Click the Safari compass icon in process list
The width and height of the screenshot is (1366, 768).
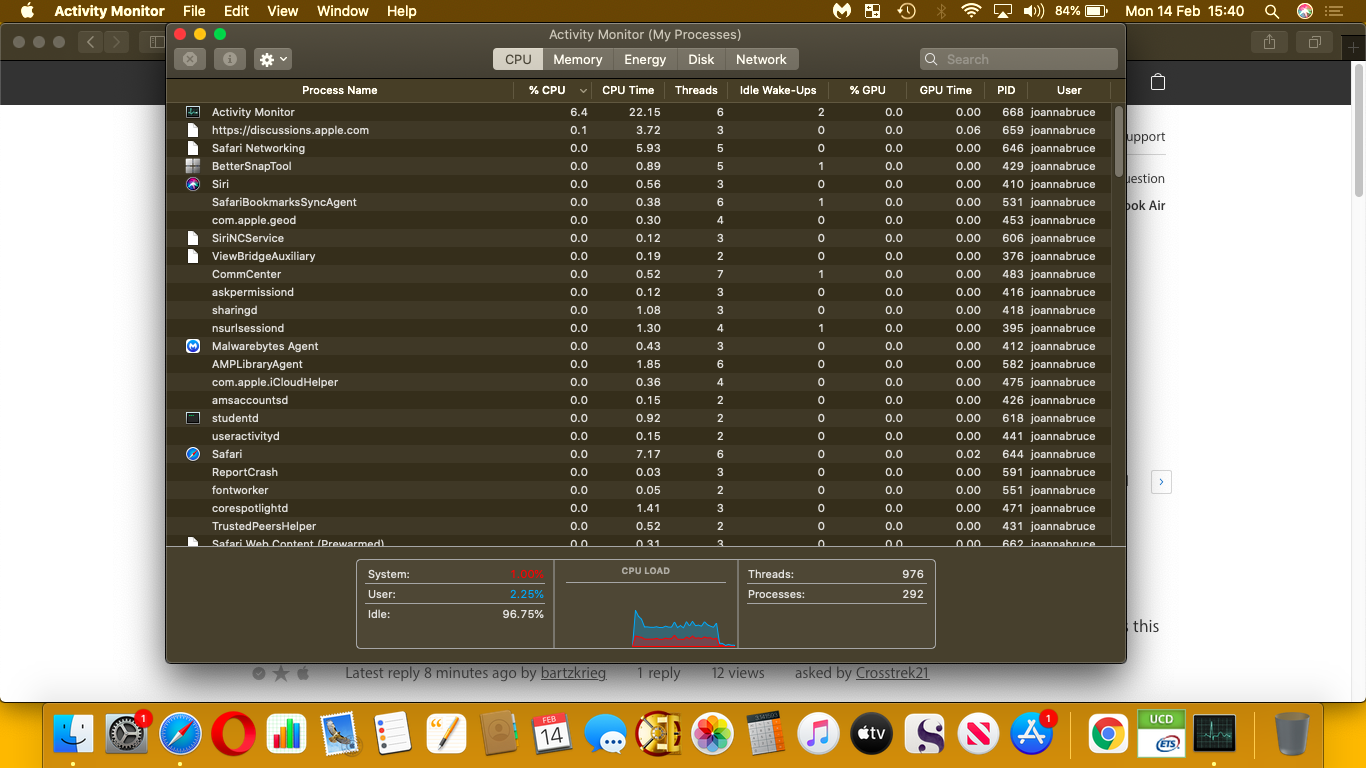pyautogui.click(x=193, y=454)
